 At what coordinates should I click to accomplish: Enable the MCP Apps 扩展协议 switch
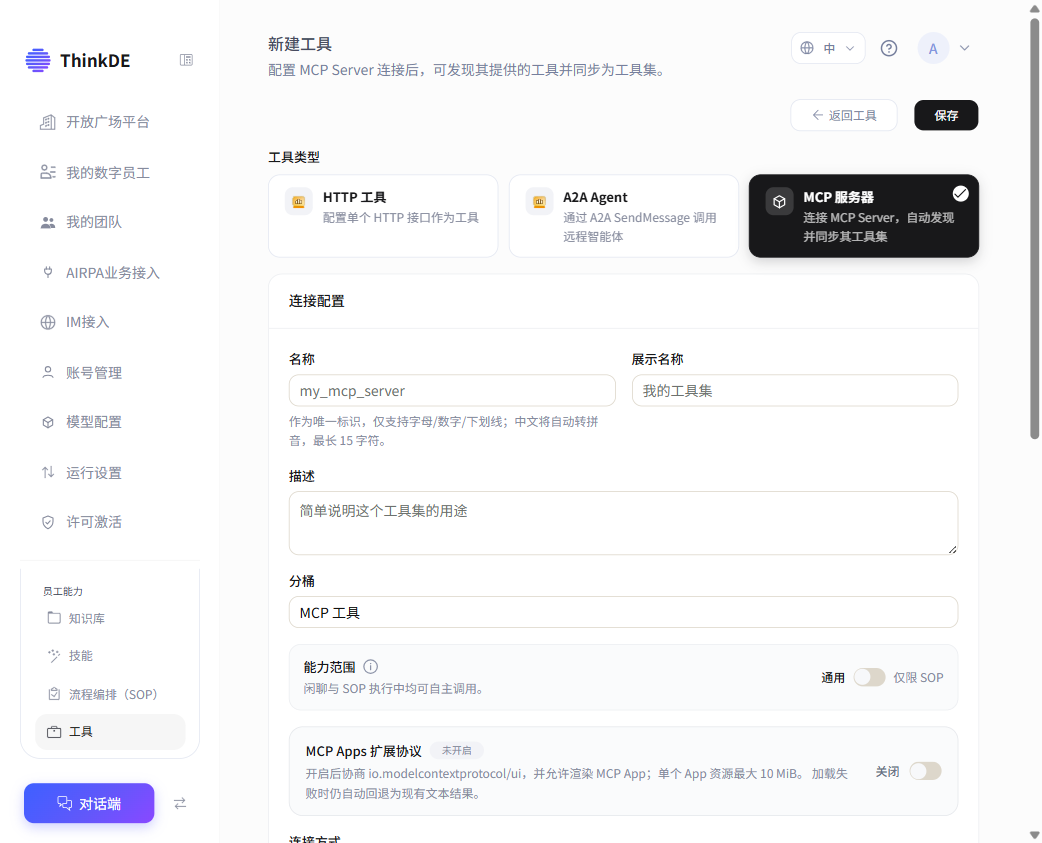tap(925, 771)
